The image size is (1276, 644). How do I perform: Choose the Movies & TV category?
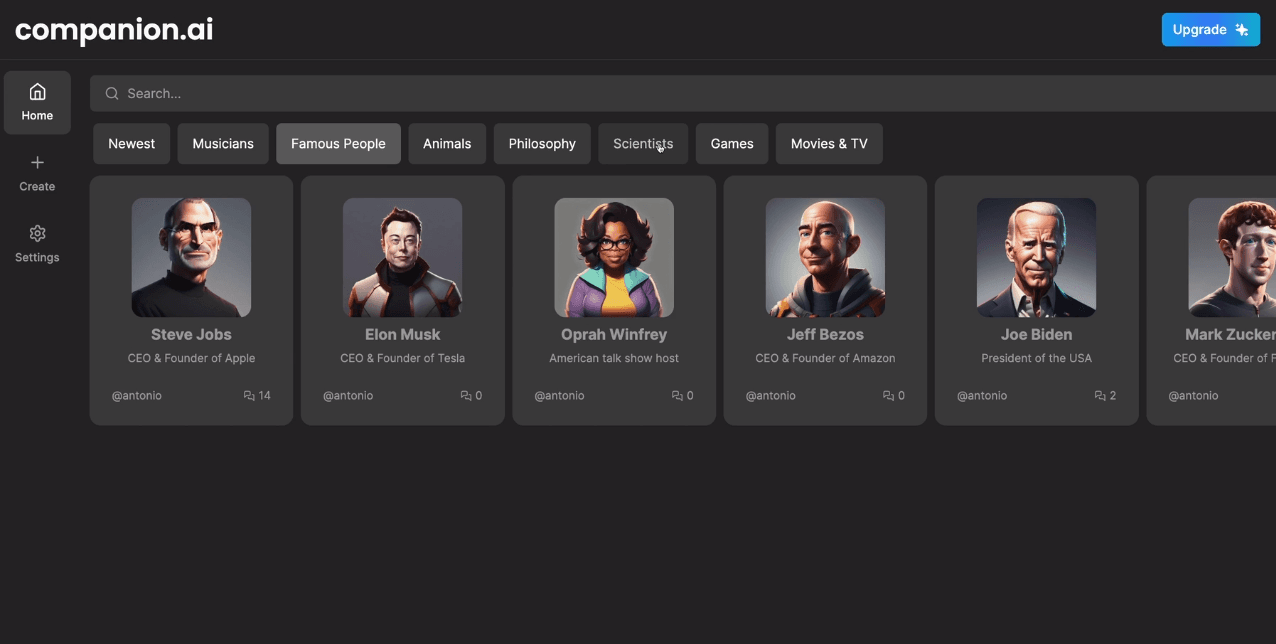point(829,144)
